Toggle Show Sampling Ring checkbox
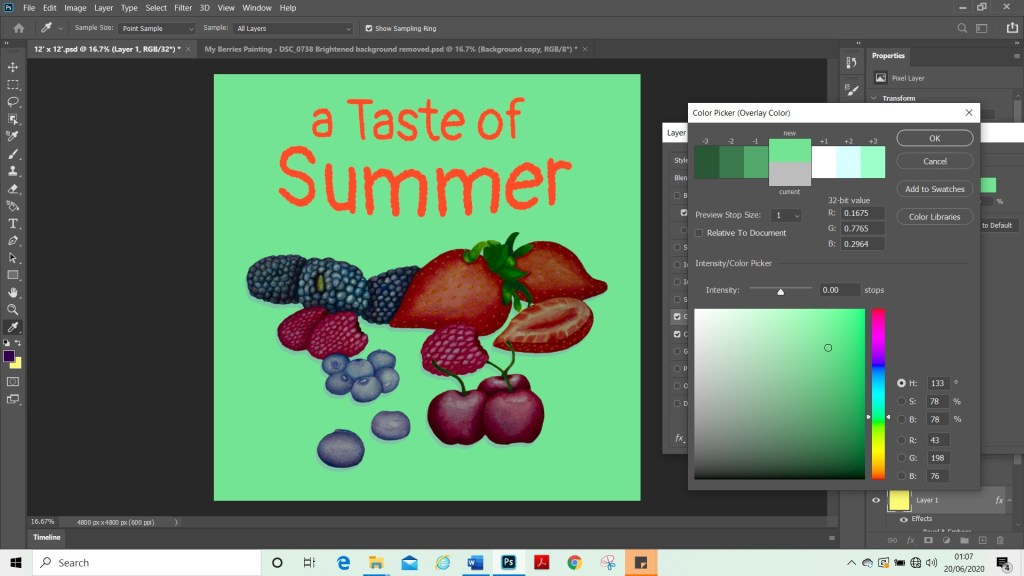 click(369, 29)
